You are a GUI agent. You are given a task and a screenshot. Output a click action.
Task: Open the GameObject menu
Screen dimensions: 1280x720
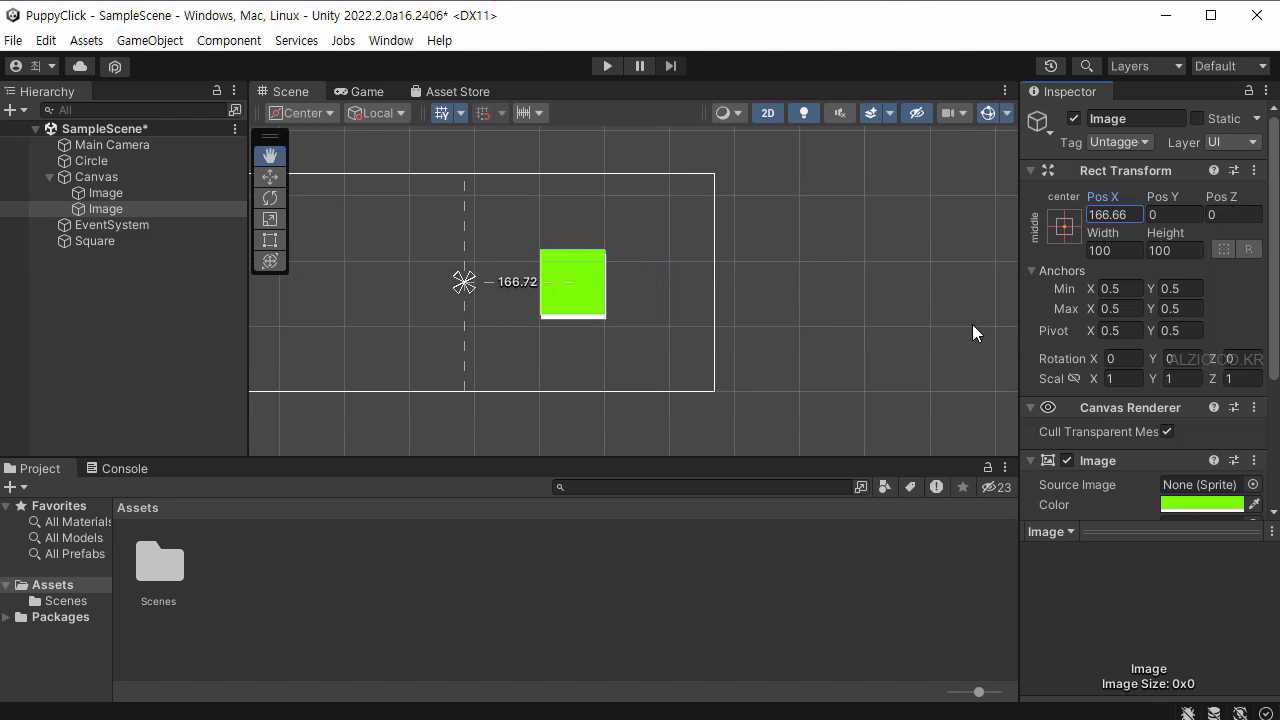pyautogui.click(x=150, y=40)
